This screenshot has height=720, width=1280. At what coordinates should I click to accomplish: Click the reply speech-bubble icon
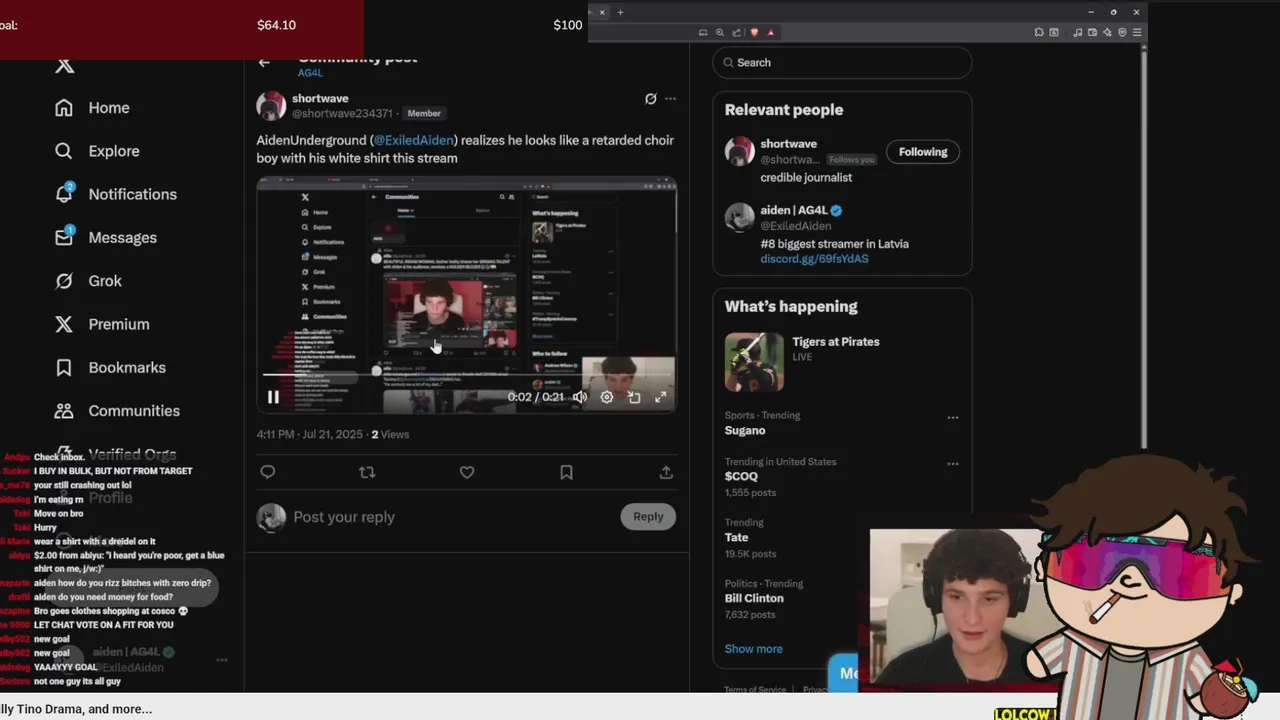coord(267,472)
